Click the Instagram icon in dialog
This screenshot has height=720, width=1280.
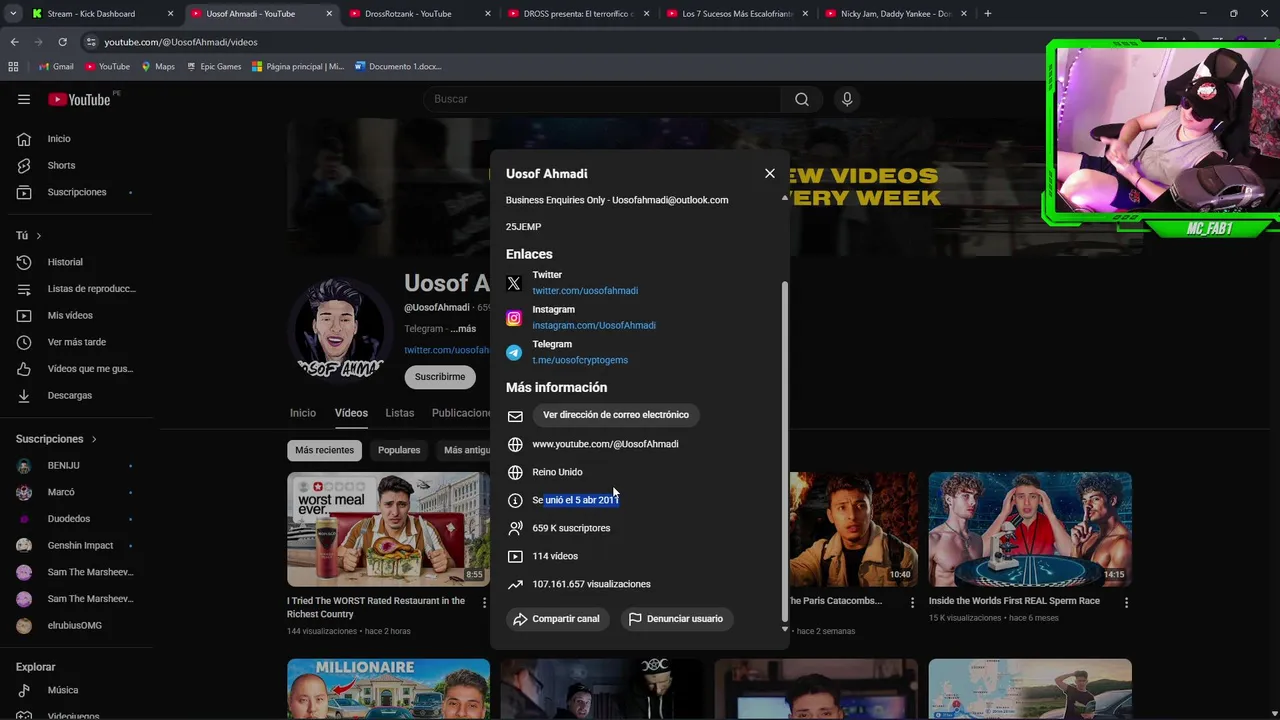coord(514,318)
